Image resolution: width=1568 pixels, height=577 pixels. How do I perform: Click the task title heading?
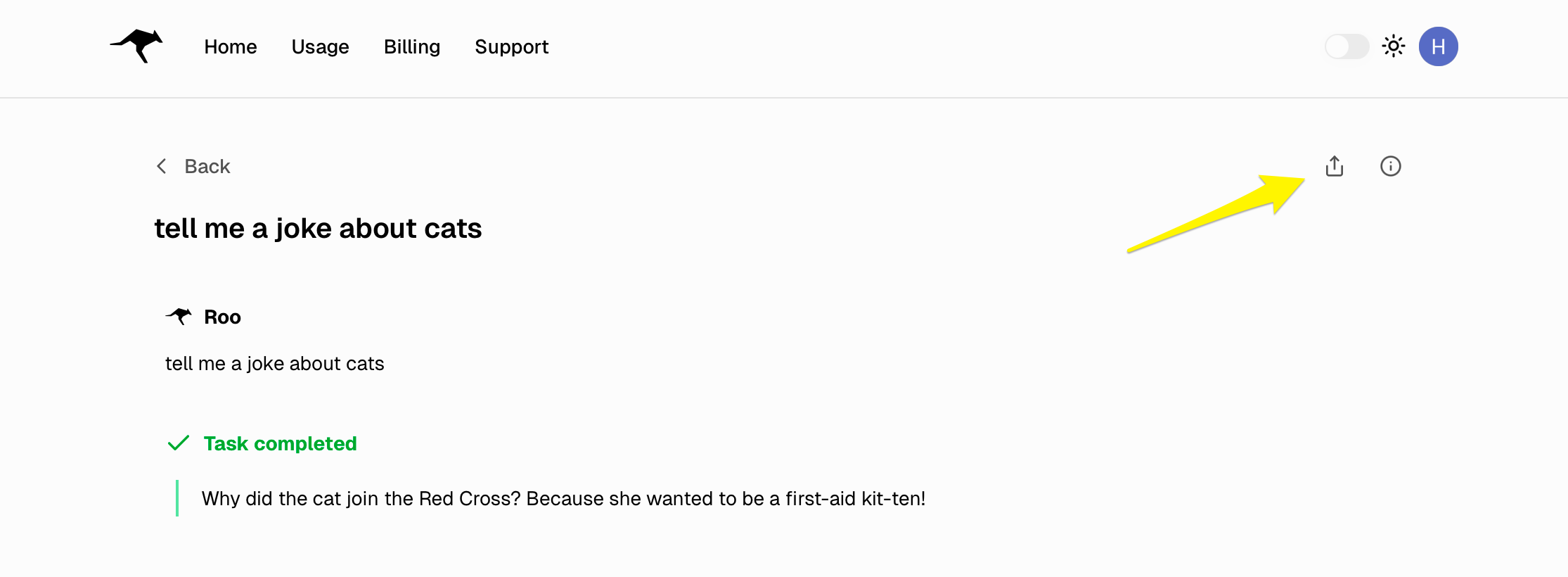pyautogui.click(x=318, y=229)
